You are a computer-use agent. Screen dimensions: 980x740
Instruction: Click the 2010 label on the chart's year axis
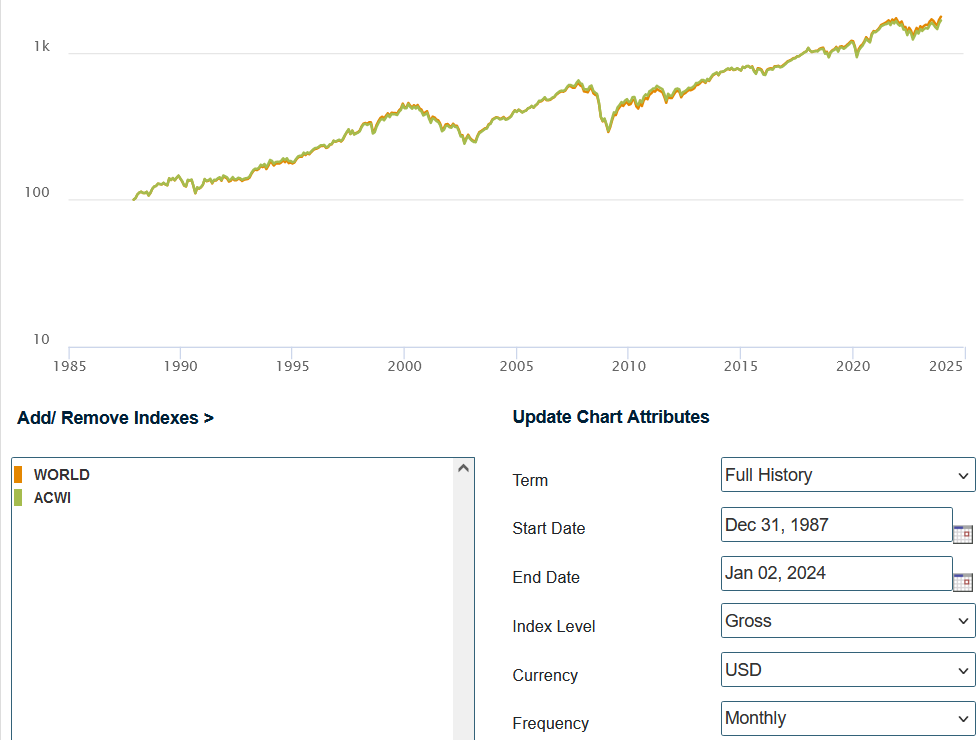tap(628, 366)
